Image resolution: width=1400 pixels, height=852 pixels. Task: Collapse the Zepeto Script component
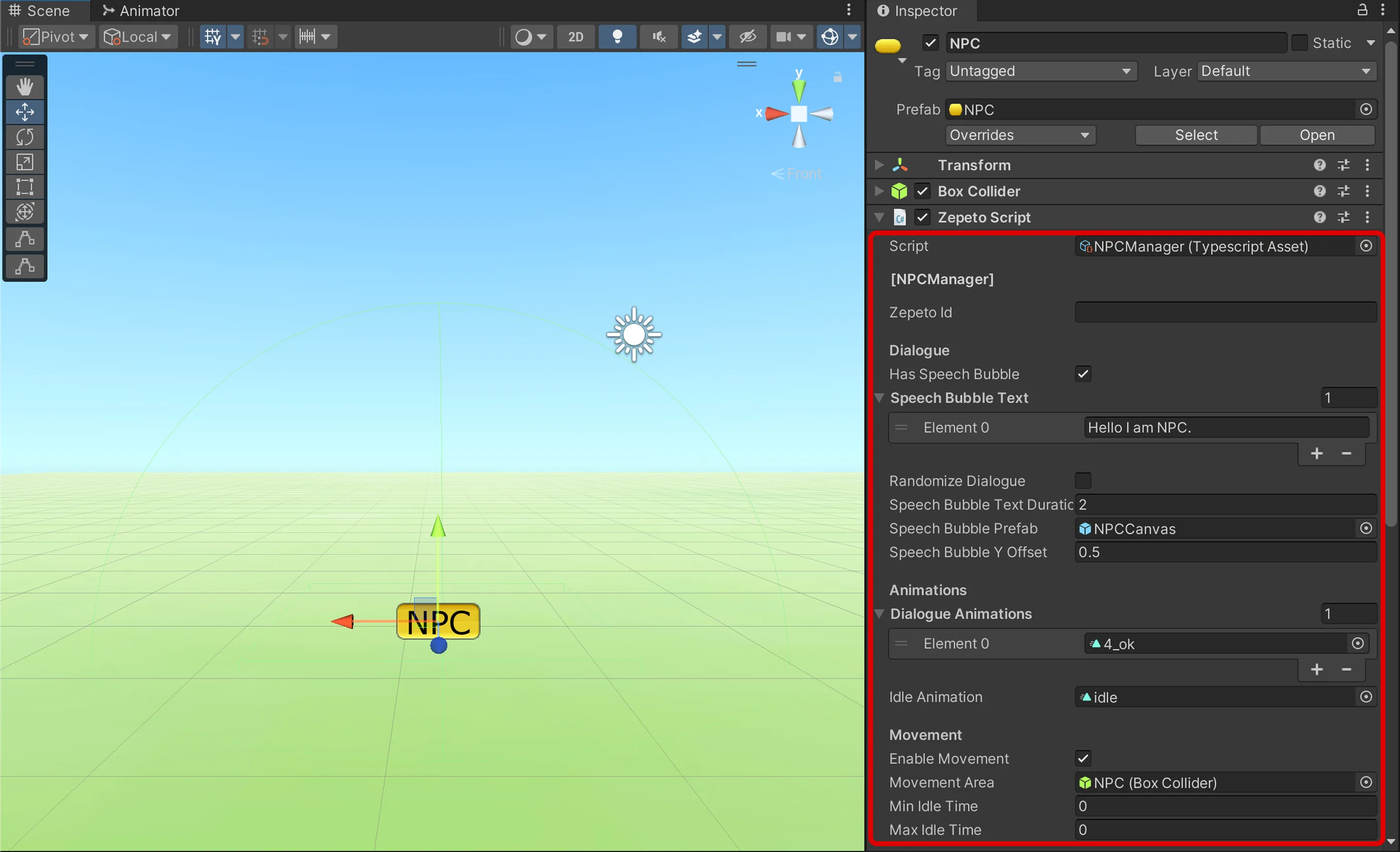[x=879, y=218]
